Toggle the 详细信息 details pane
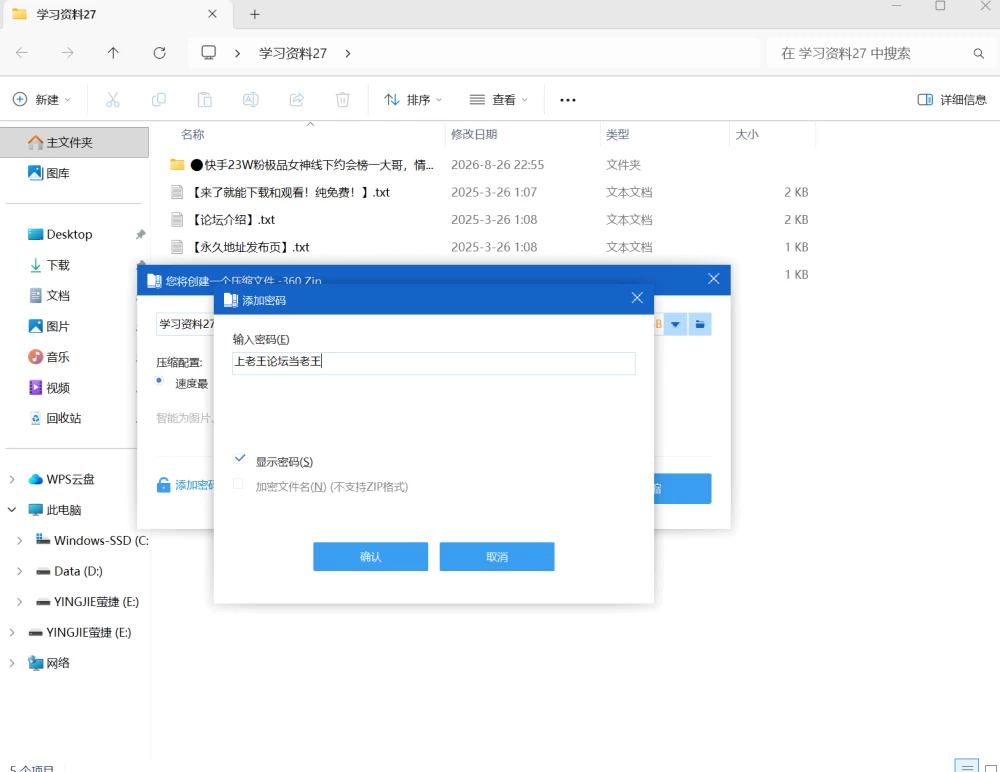The height and width of the screenshot is (772, 1000). pyautogui.click(x=952, y=100)
